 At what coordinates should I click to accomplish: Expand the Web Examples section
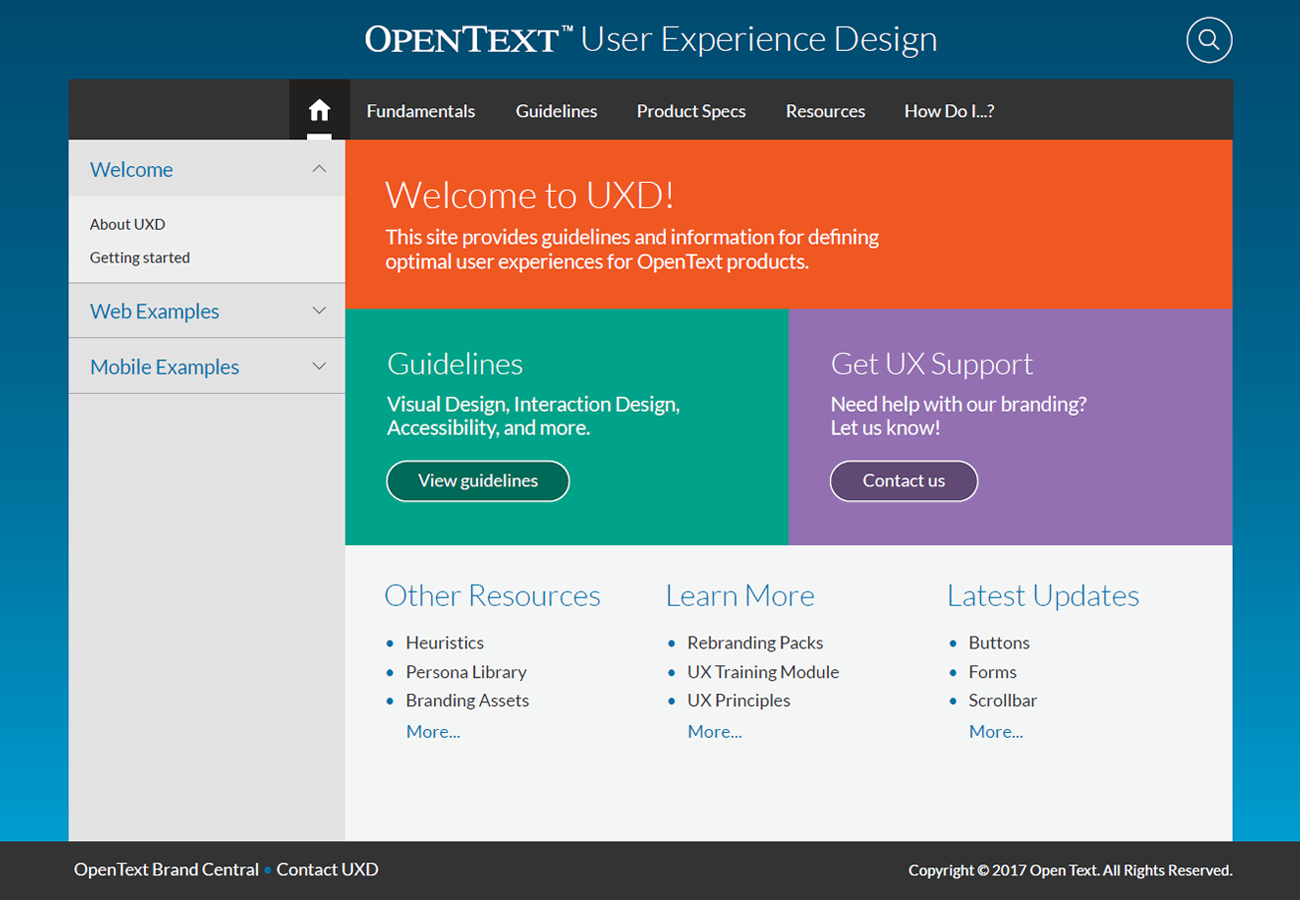click(319, 311)
